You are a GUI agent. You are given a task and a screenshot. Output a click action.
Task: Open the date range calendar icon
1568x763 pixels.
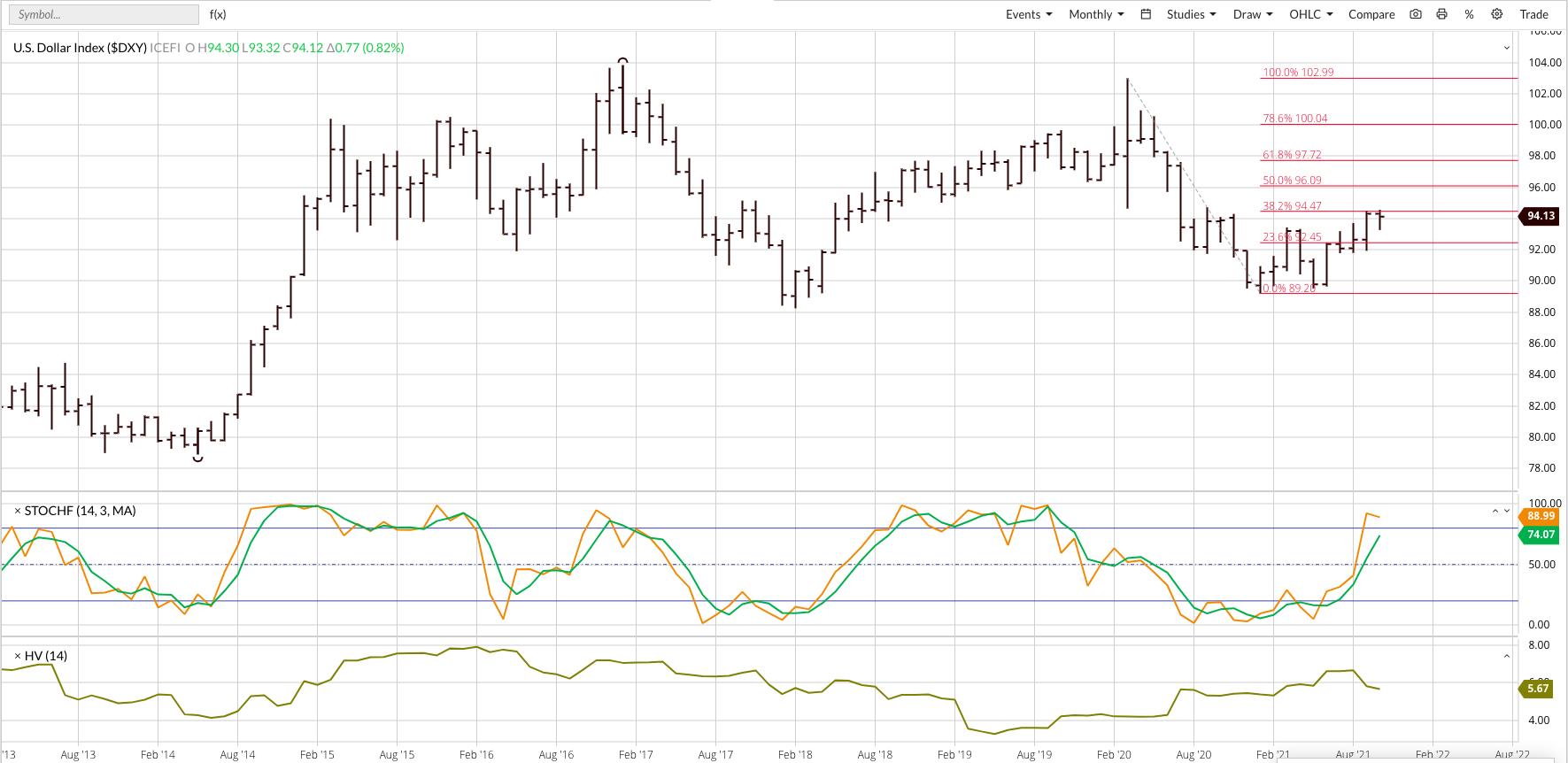(1146, 14)
